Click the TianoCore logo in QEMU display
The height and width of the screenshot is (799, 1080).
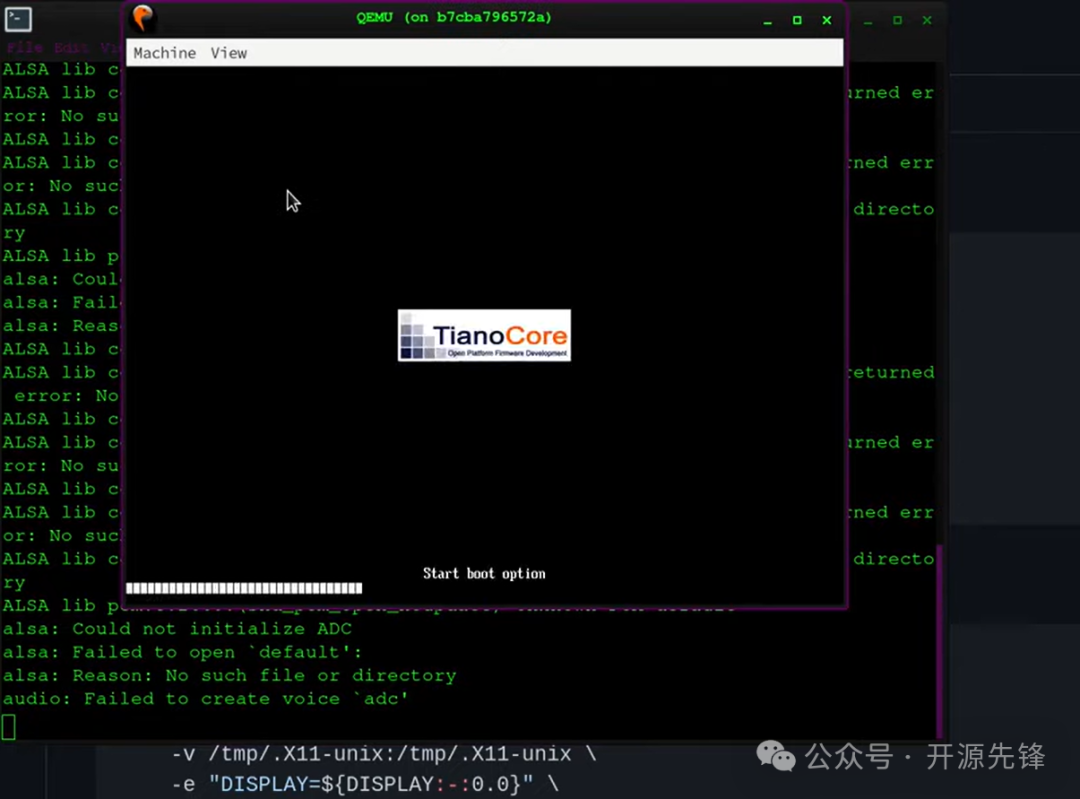pos(484,335)
